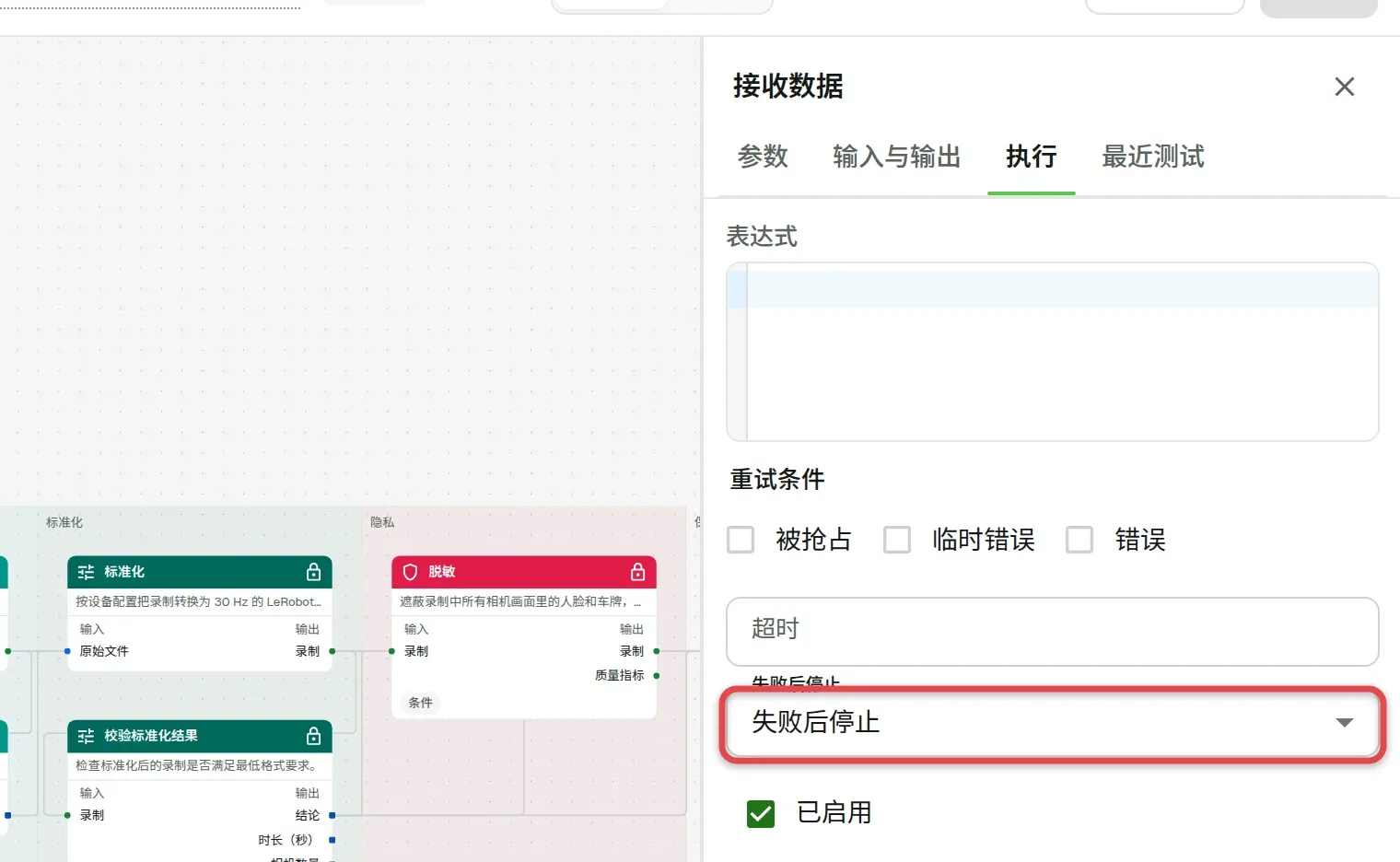Check the 错误 retry condition box
1400x862 pixels.
tap(1079, 540)
